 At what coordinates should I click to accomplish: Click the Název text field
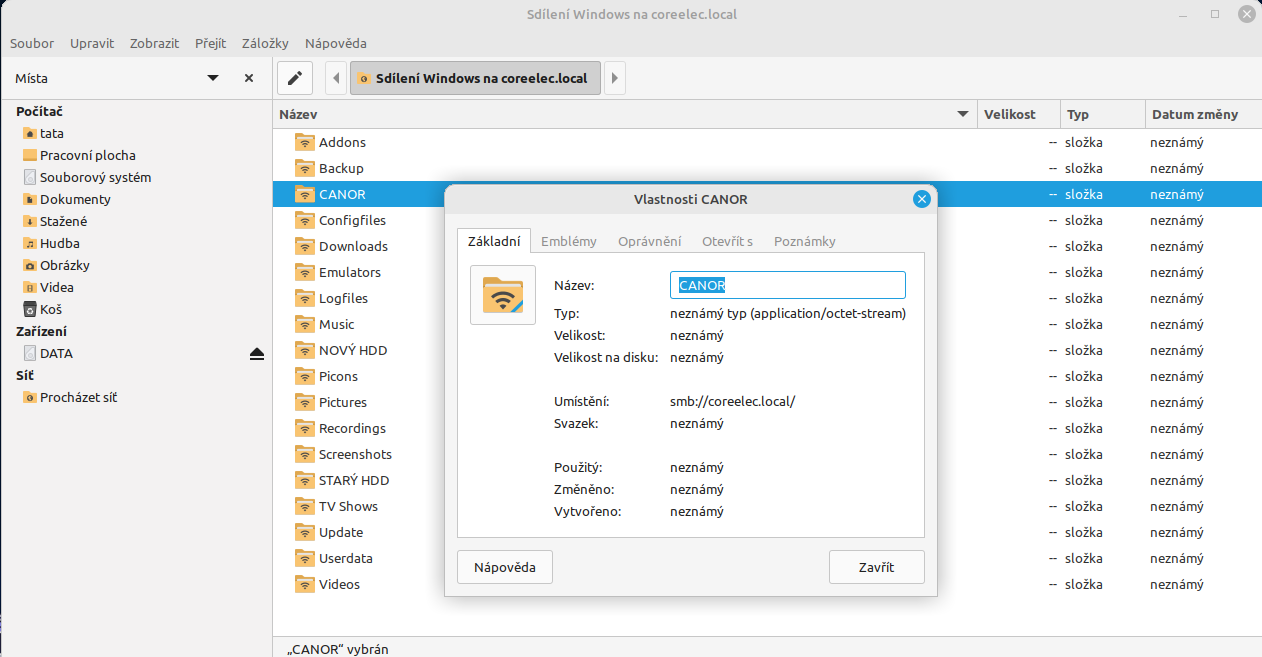pyautogui.click(x=787, y=285)
